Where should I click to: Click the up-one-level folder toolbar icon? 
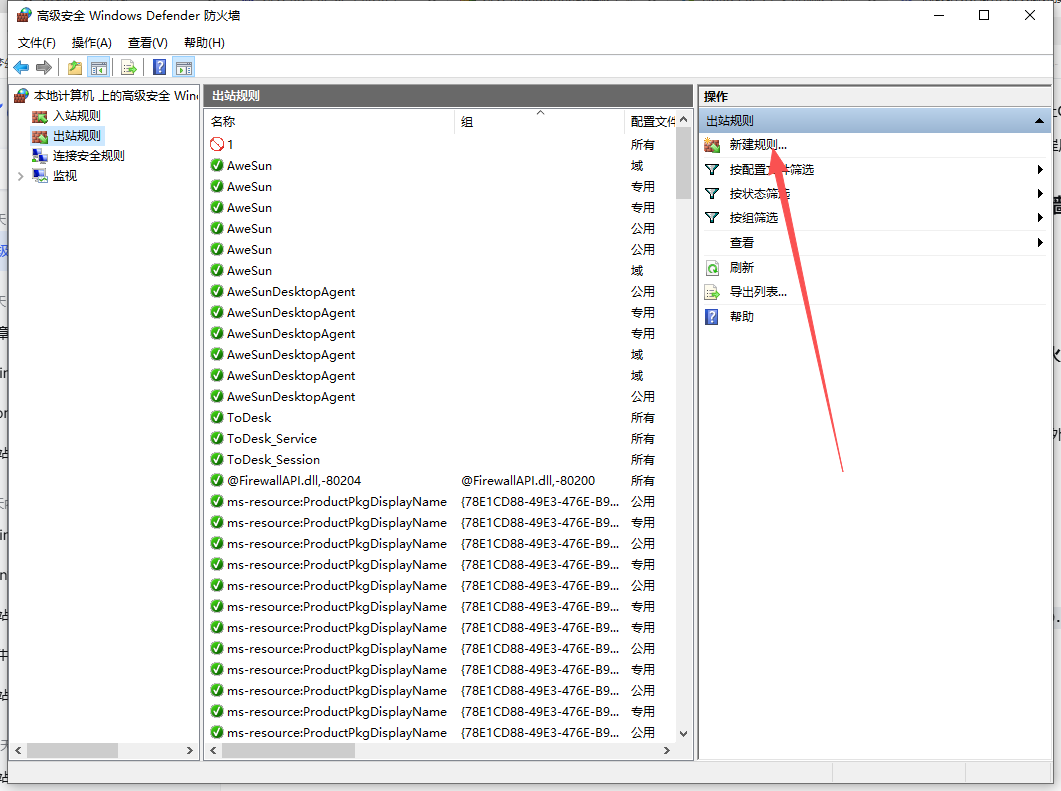point(75,67)
